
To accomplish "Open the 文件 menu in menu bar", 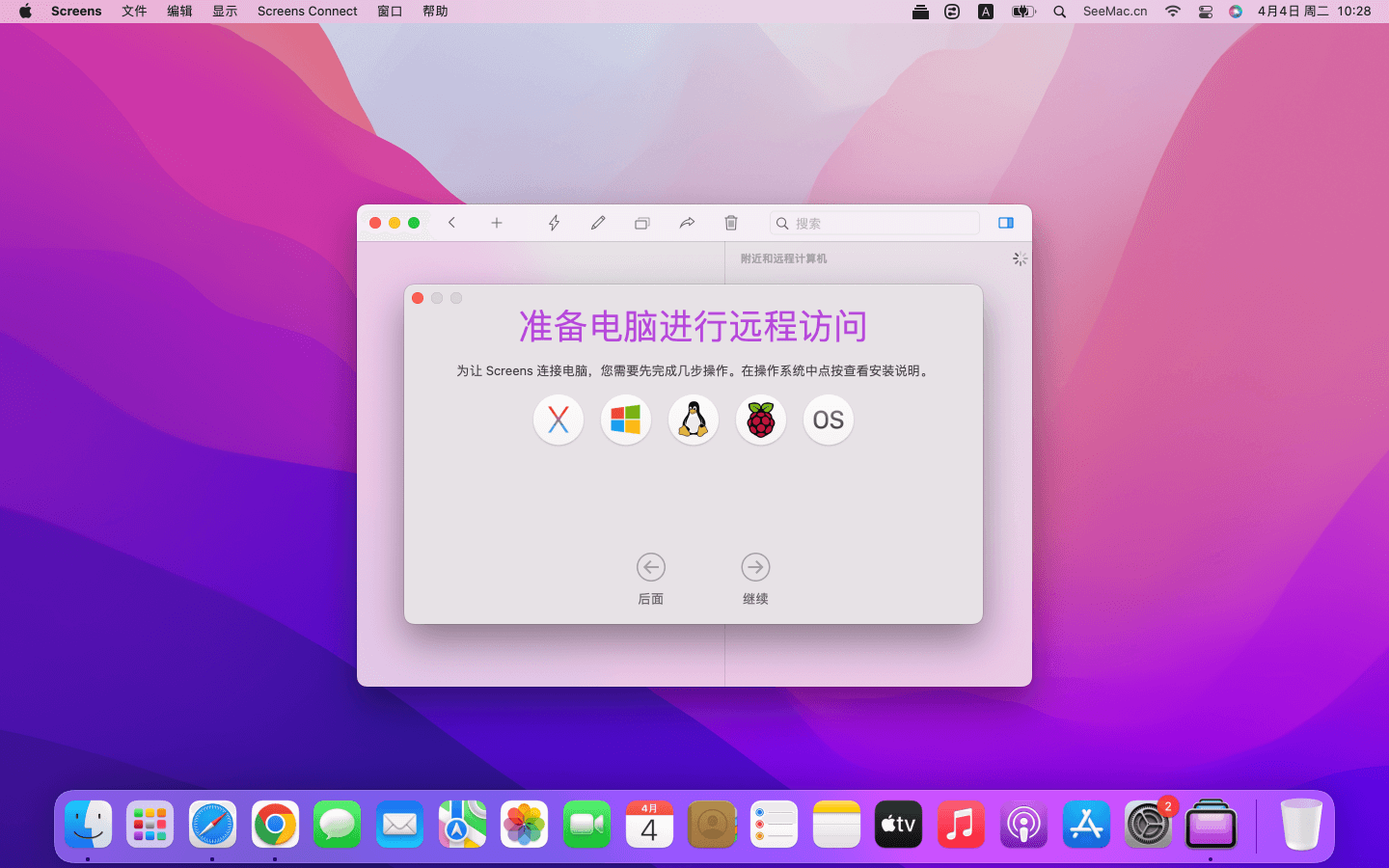I will [134, 12].
